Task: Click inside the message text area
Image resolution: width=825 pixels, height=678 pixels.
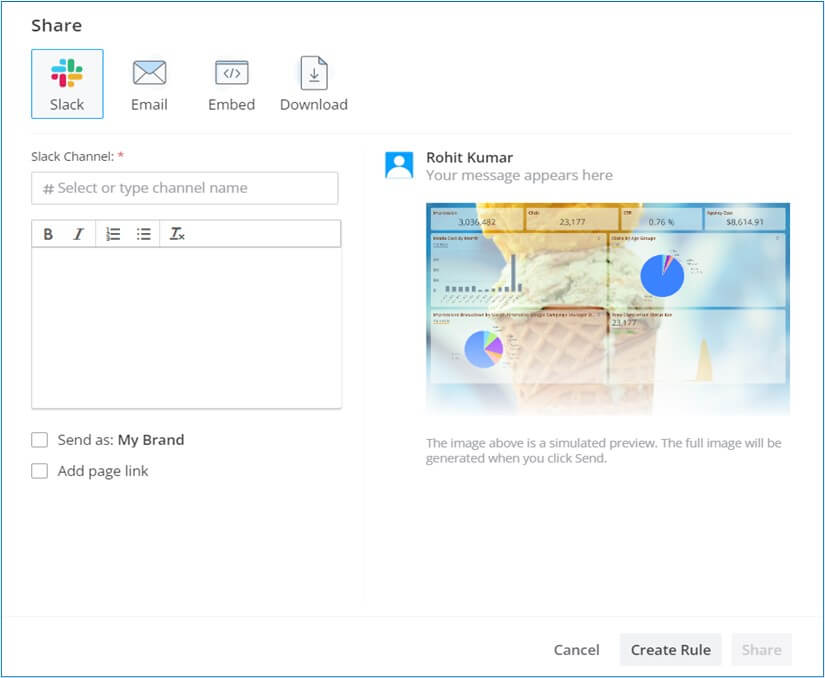Action: coord(186,328)
